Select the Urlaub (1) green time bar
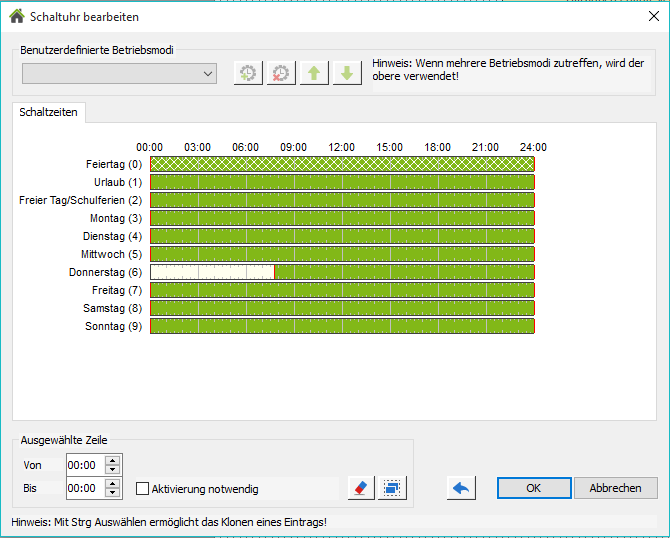This screenshot has height=538, width=670. coord(342,182)
